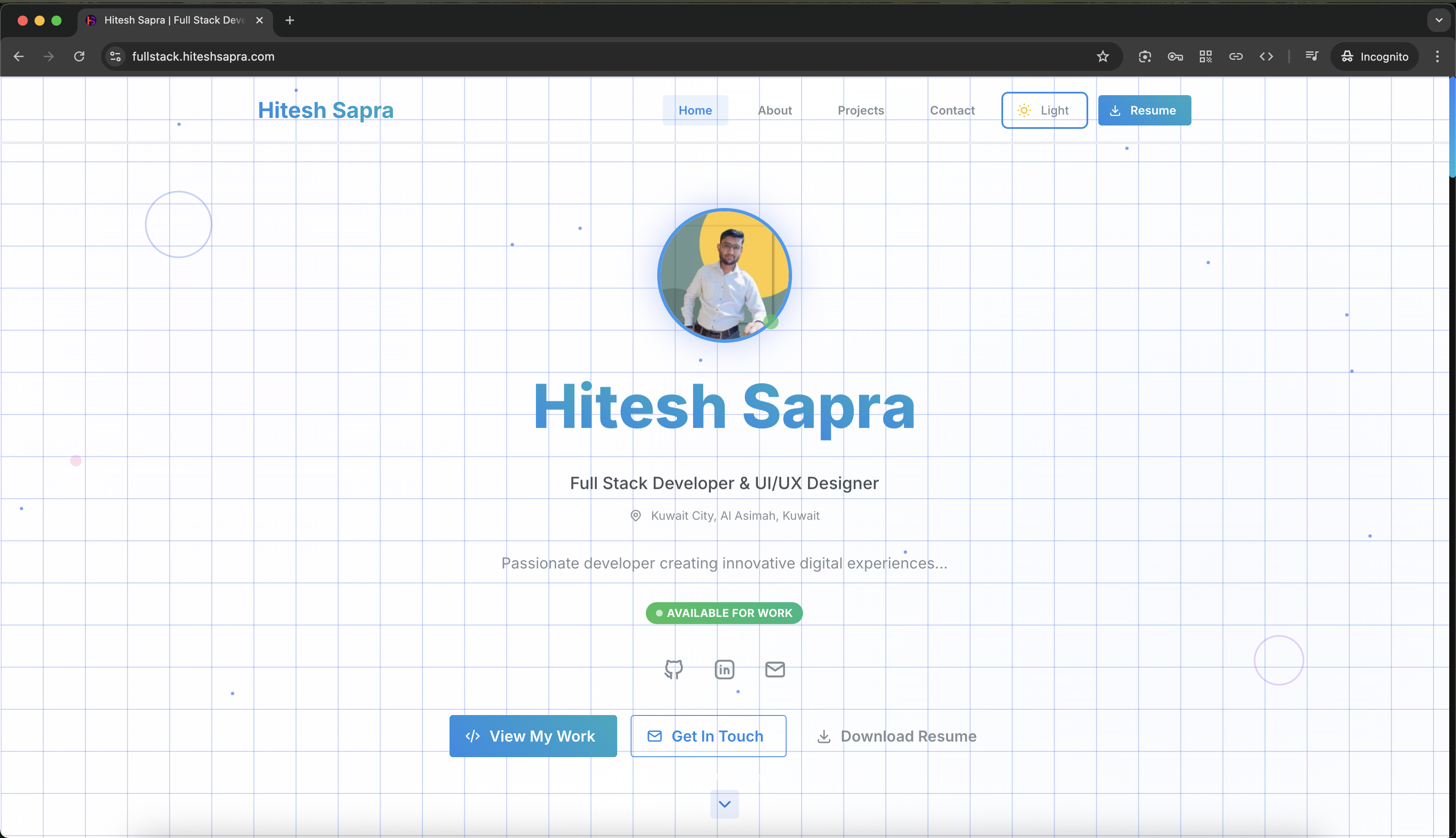This screenshot has height=838, width=1456.
Task: Open the media playlist control icon
Action: (x=1311, y=56)
